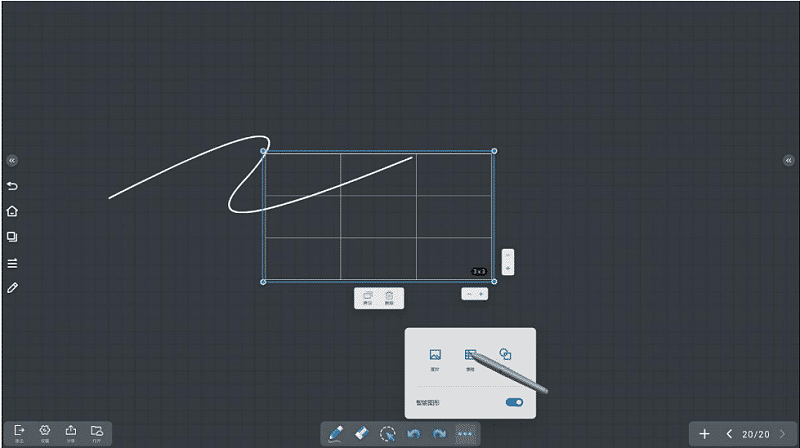Click the share button in bottom bar
This screenshot has width=800, height=448.
tap(71, 431)
